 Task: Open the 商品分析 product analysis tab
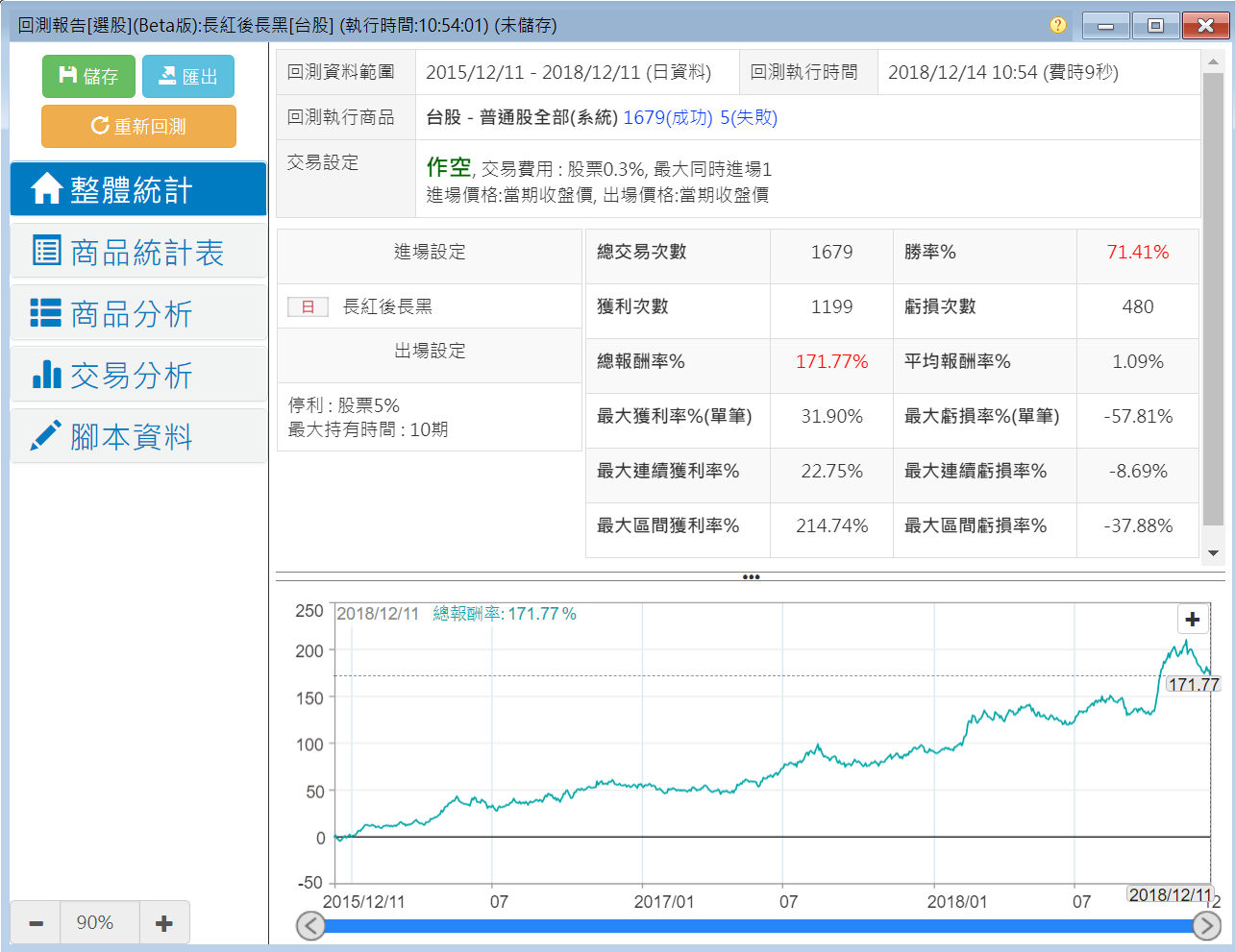[x=138, y=313]
